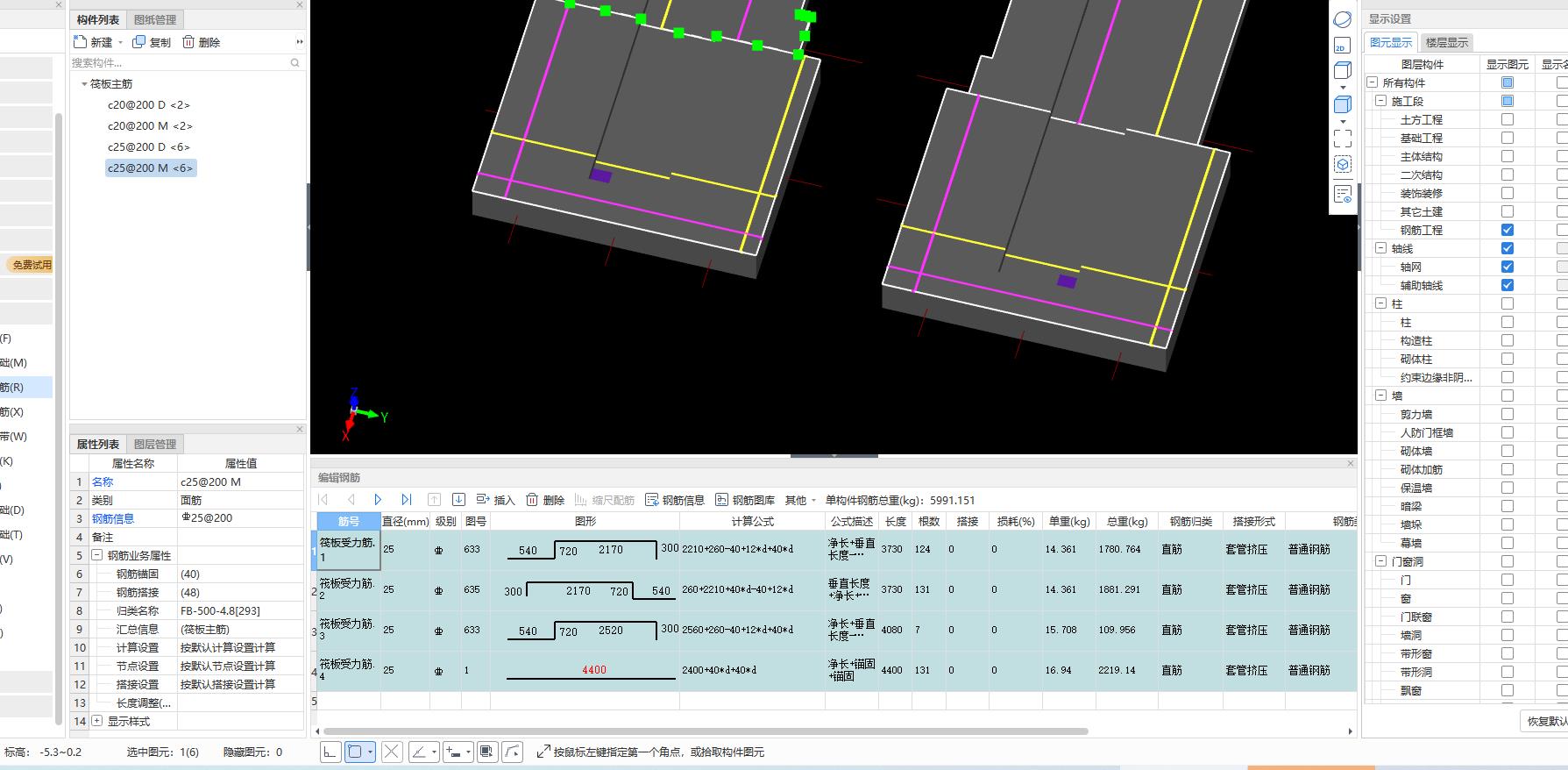Viewport: 1568px width, 770px height.
Task: Enable 剪力墙 display checkbox
Action: pos(1508,414)
